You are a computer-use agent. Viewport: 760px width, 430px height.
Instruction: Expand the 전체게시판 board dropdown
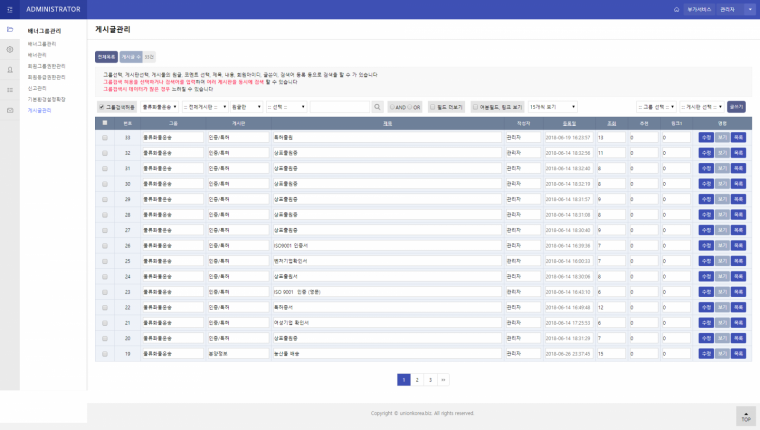pos(204,106)
